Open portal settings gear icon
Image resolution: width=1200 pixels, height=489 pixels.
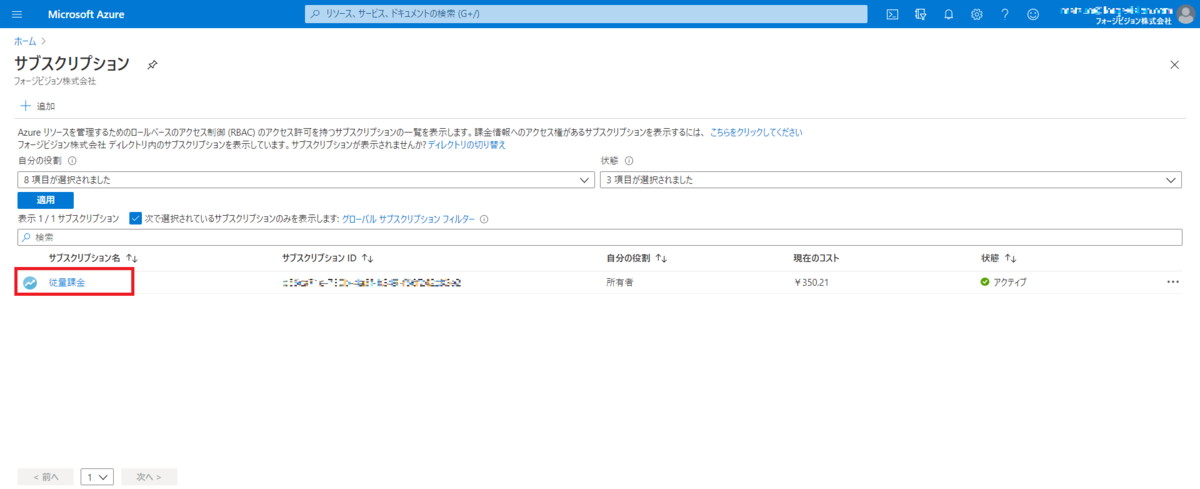[976, 14]
